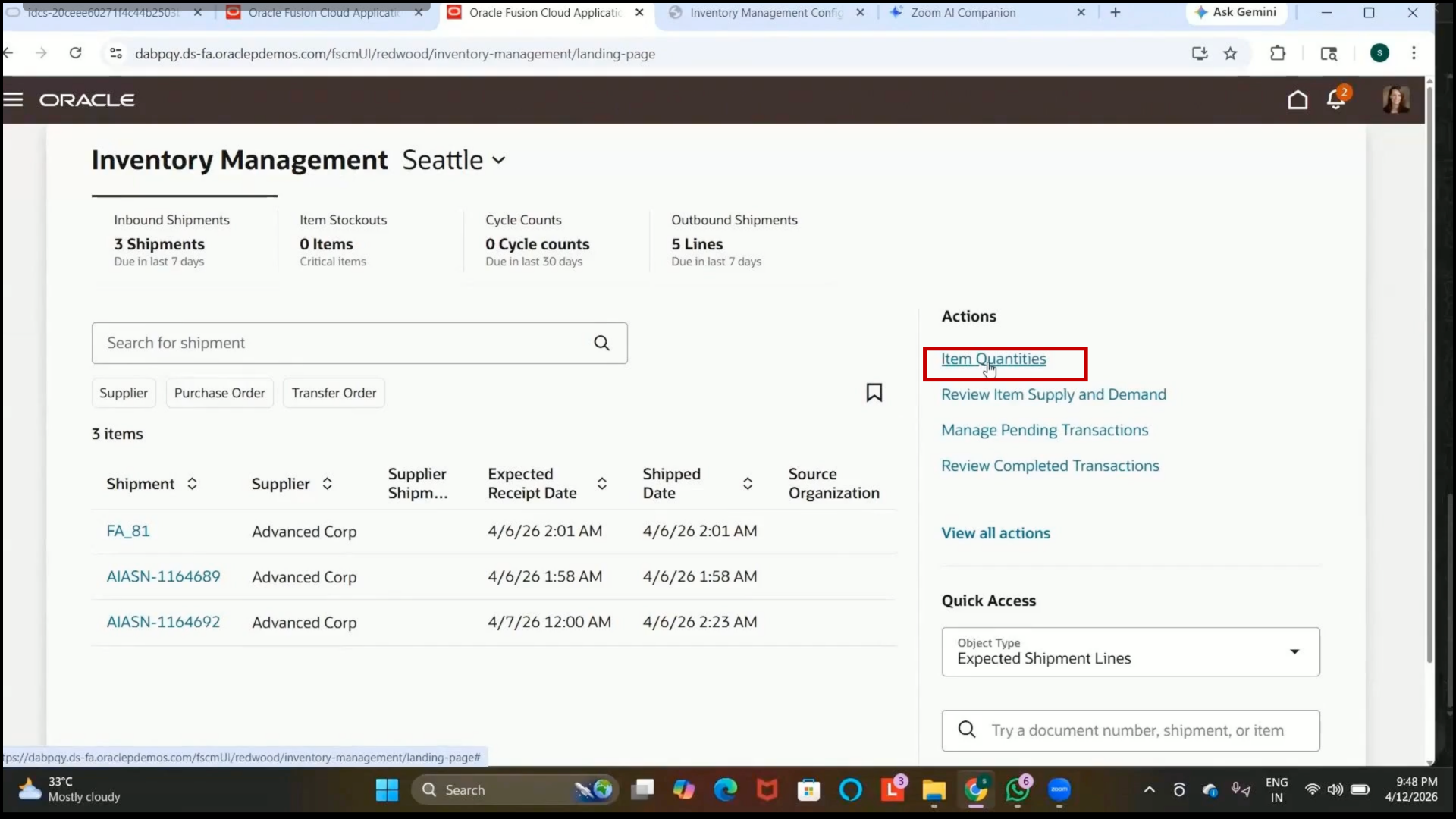Image resolution: width=1456 pixels, height=819 pixels.
Task: Open Manage Pending Transactions link
Action: (1044, 430)
